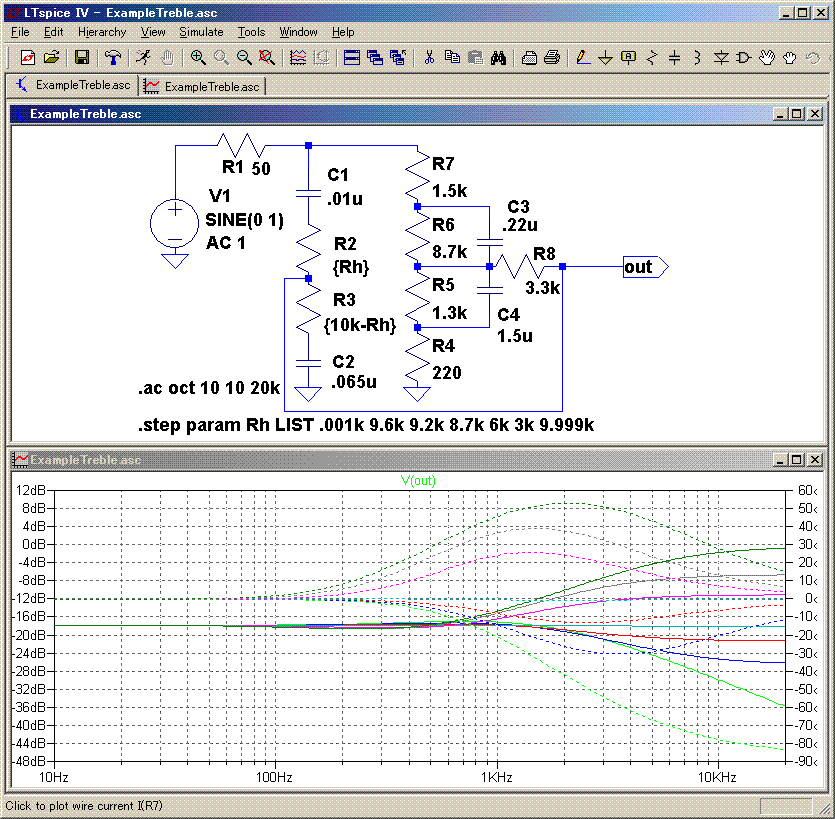835x819 pixels.
Task: Switch to the ExampleTreble.asc schematic tab
Action: tap(73, 85)
